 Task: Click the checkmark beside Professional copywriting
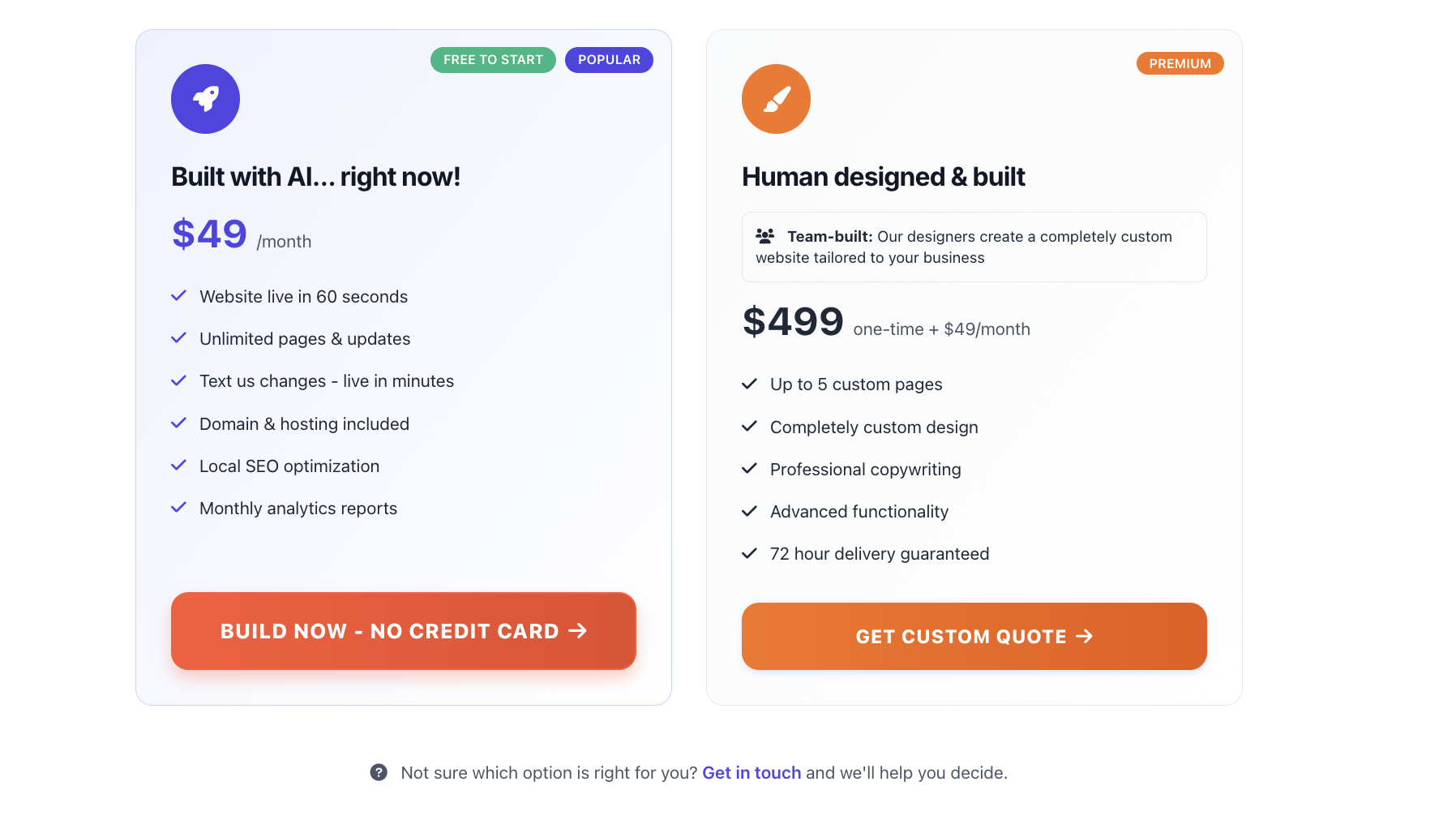[x=750, y=469]
